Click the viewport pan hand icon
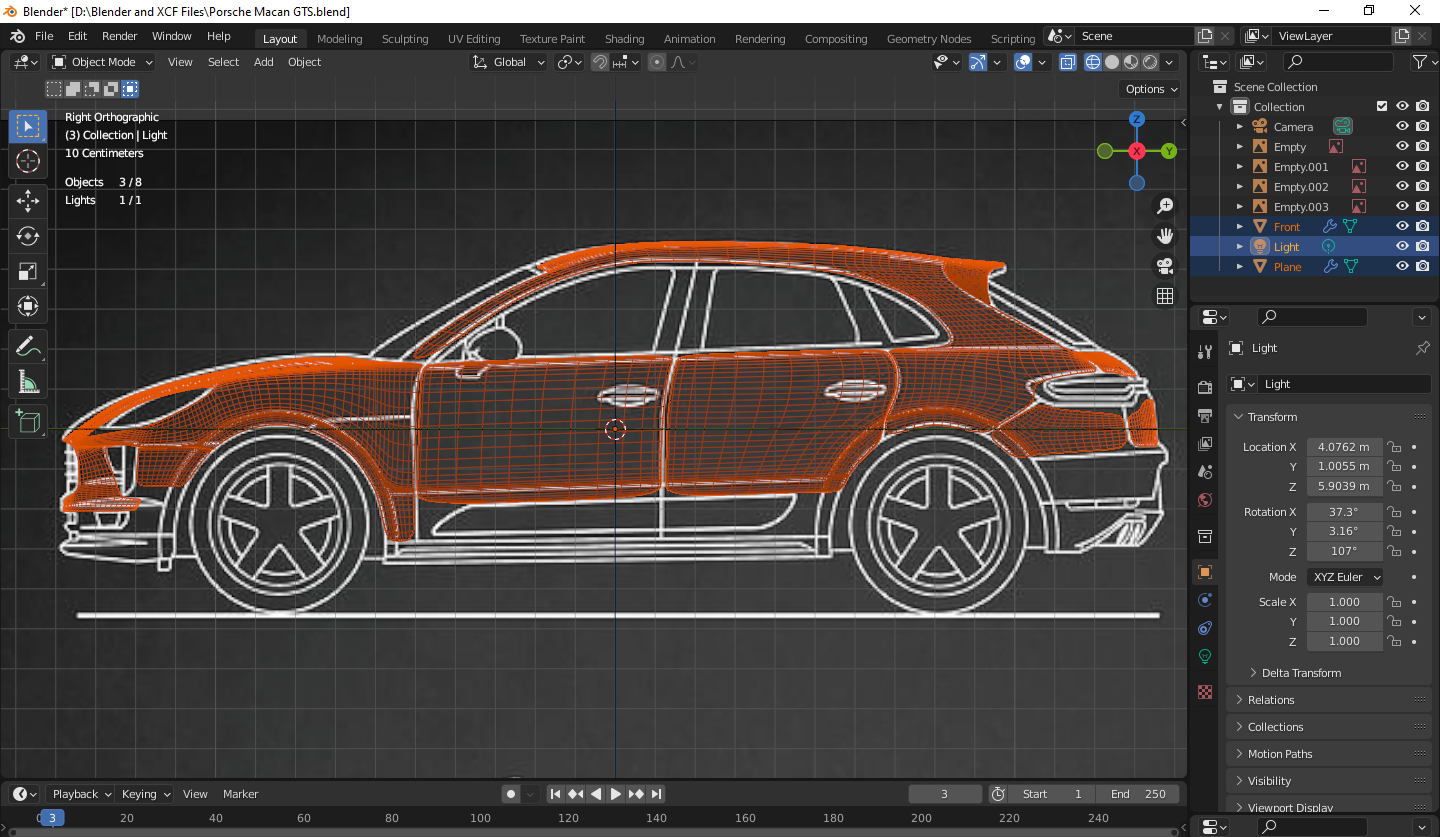The height and width of the screenshot is (837, 1440). (x=1165, y=236)
